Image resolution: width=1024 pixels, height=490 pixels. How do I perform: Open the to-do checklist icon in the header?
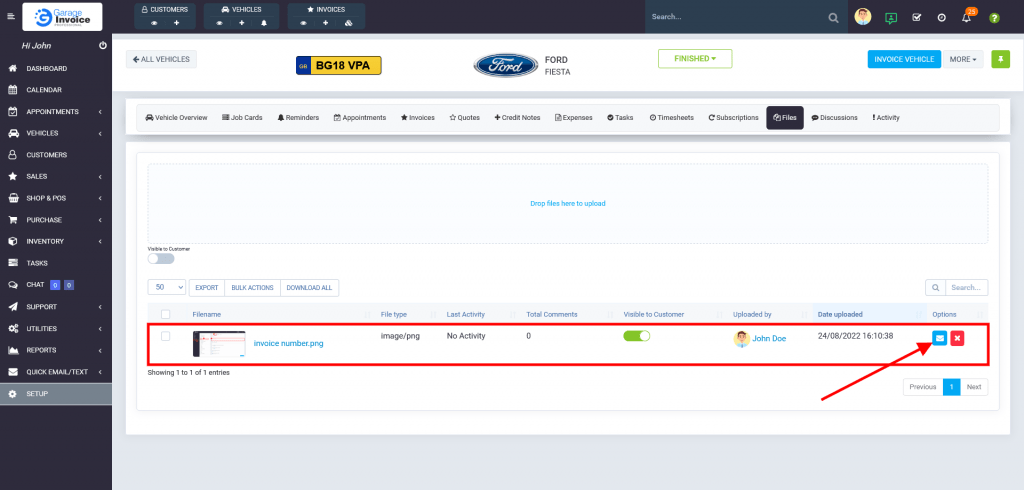tap(916, 18)
